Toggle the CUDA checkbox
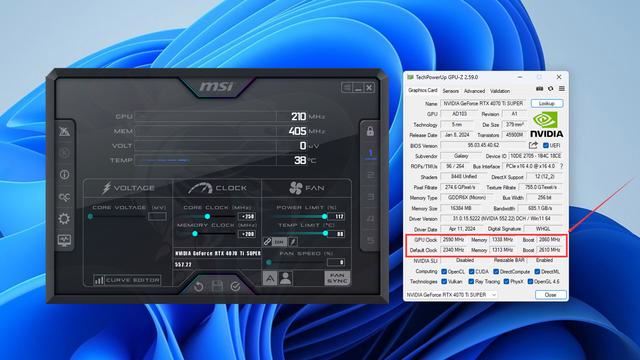The image size is (640, 360). (471, 271)
